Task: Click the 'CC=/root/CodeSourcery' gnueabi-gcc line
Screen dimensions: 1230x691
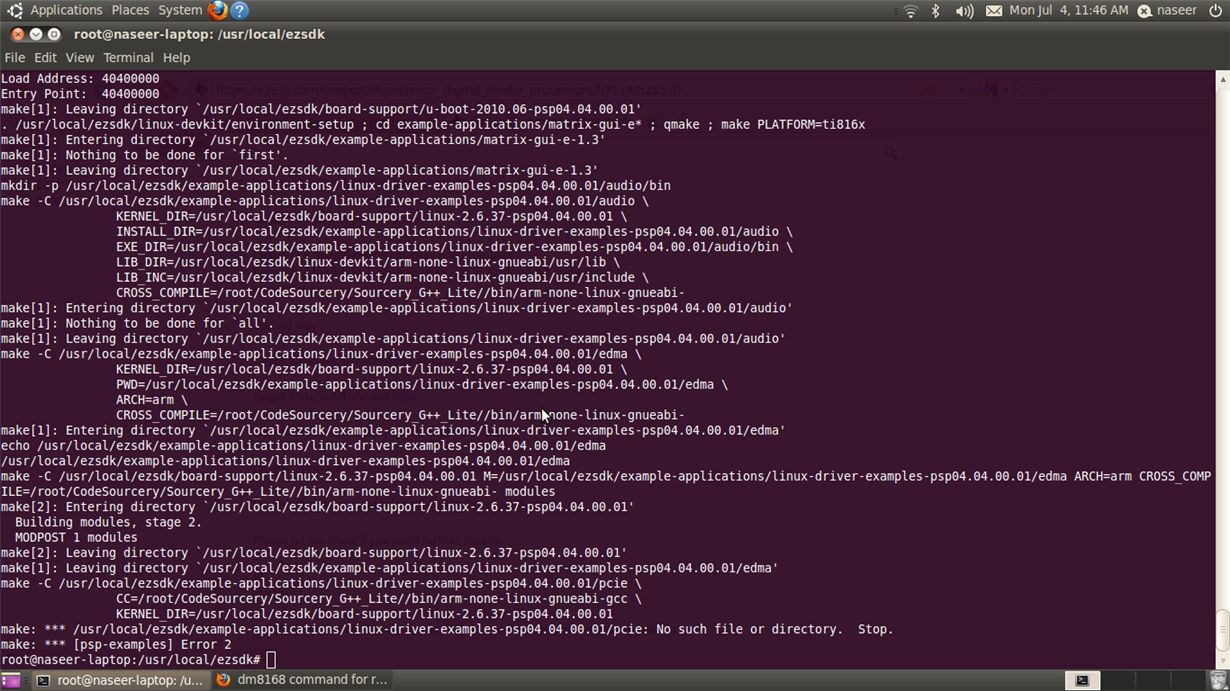Action: [379, 599]
